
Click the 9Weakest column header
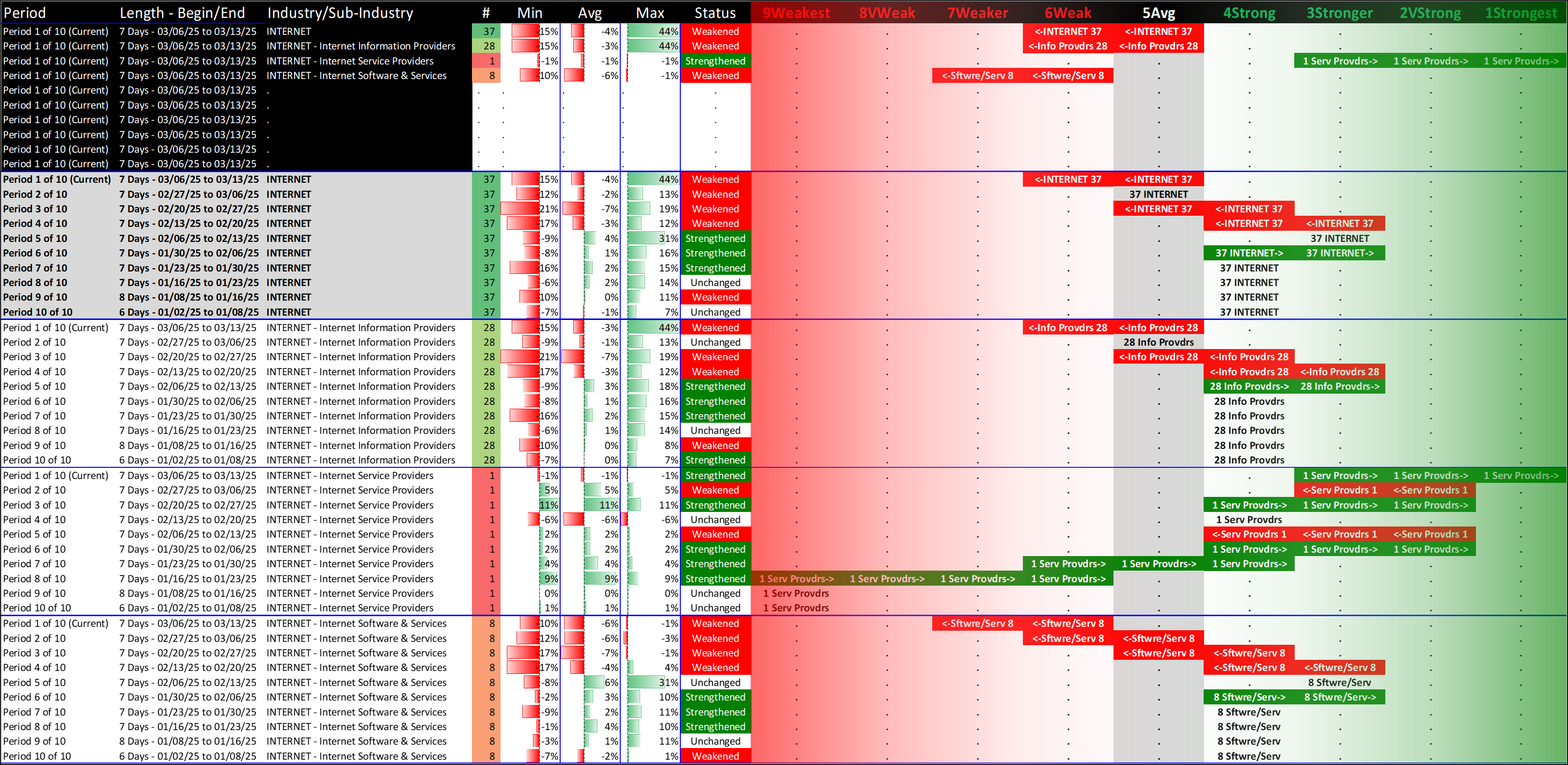pyautogui.click(x=796, y=13)
